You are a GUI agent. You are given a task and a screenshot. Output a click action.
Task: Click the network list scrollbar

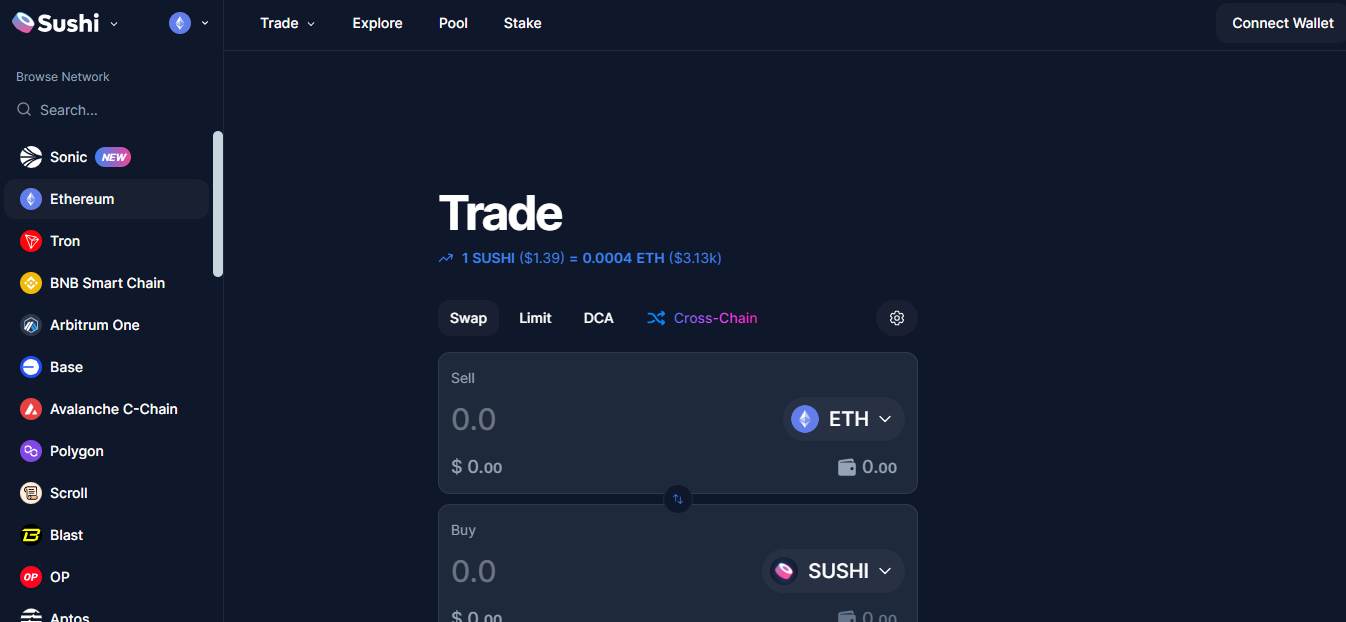pos(218,204)
